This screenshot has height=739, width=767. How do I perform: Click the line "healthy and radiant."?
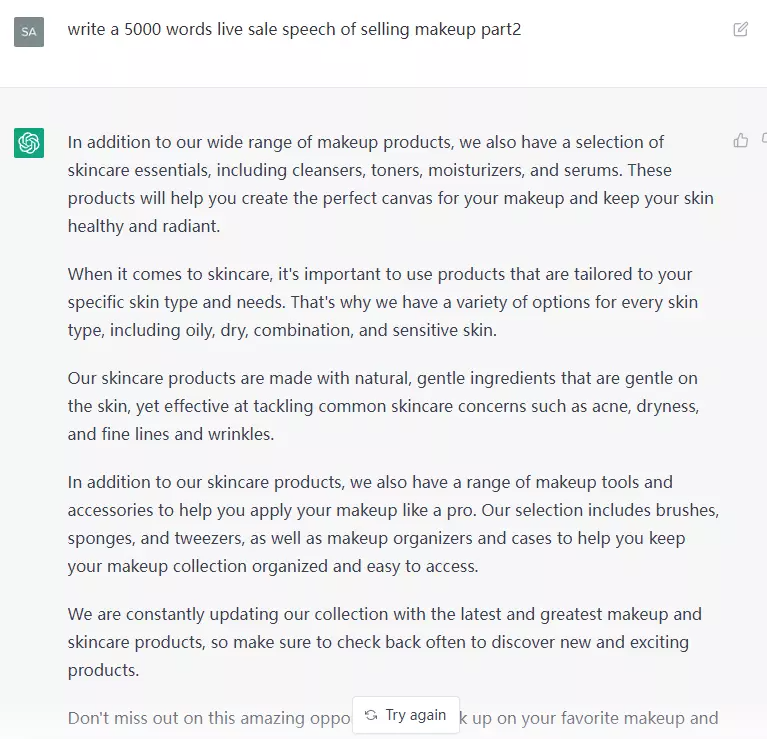coord(144,226)
